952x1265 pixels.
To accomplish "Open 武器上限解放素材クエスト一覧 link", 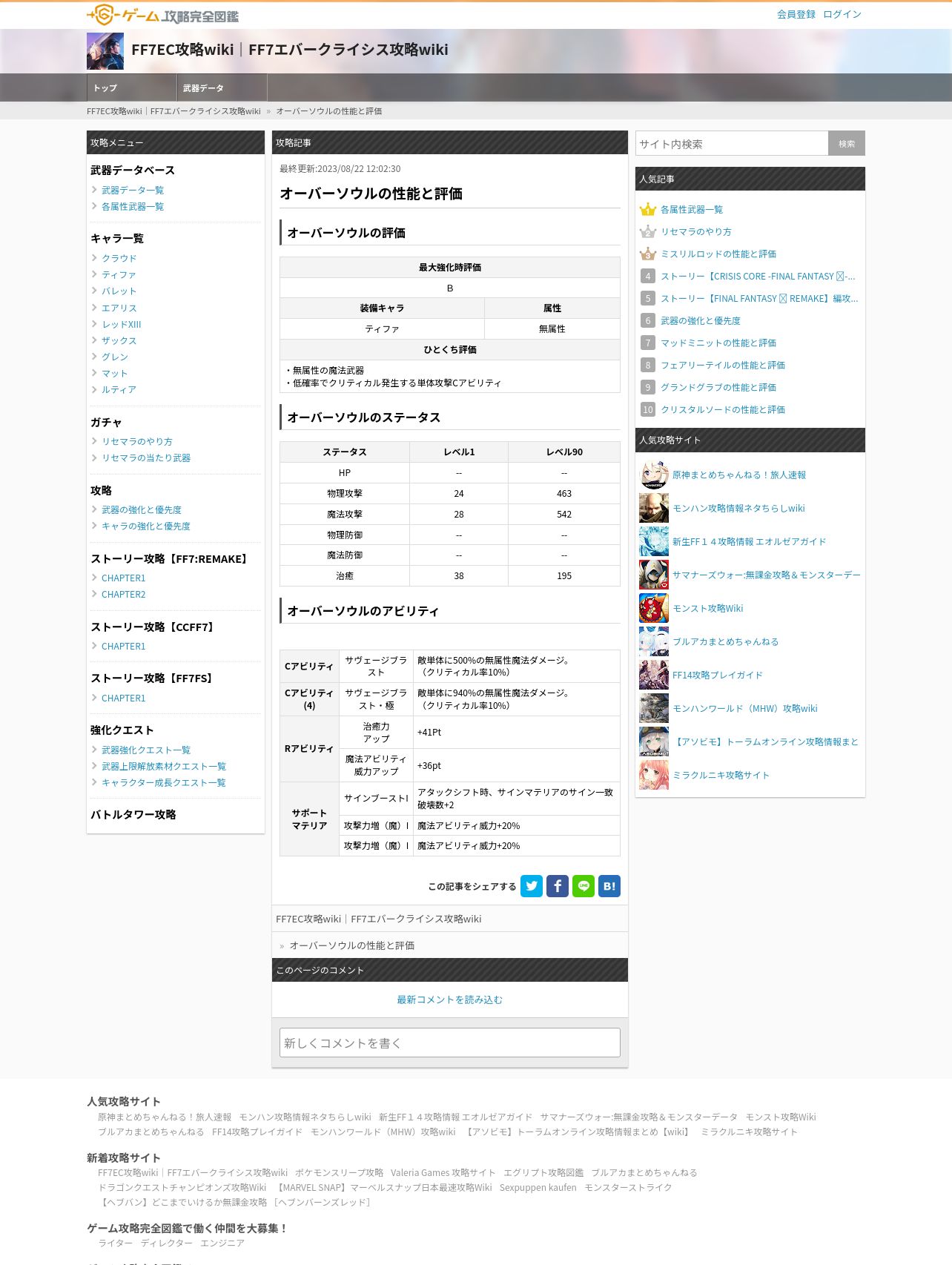I will click(x=164, y=766).
